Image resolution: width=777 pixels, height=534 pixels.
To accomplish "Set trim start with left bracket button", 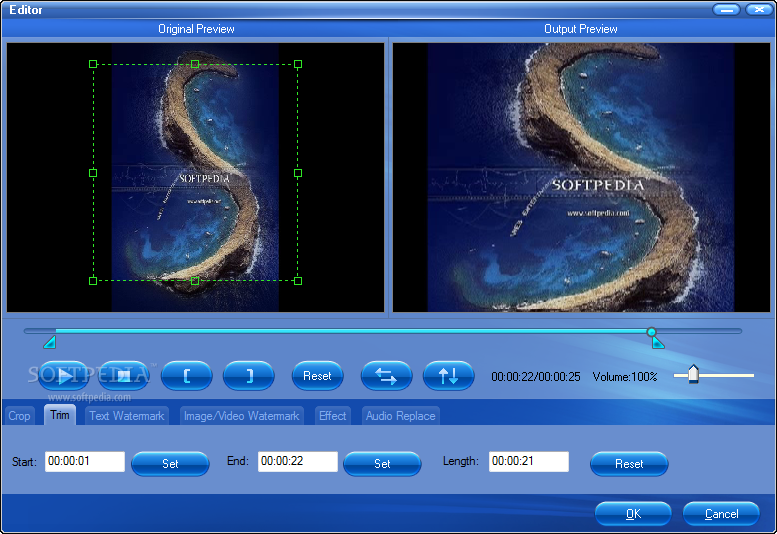I will click(x=187, y=376).
